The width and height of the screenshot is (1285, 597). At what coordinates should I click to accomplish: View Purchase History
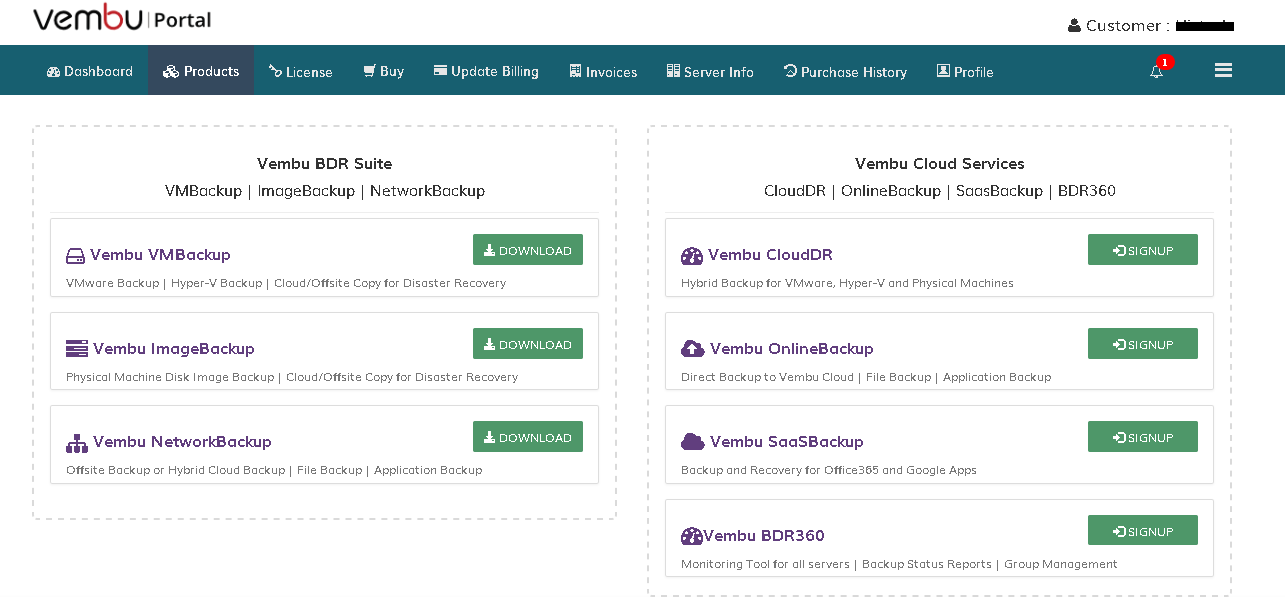845,71
